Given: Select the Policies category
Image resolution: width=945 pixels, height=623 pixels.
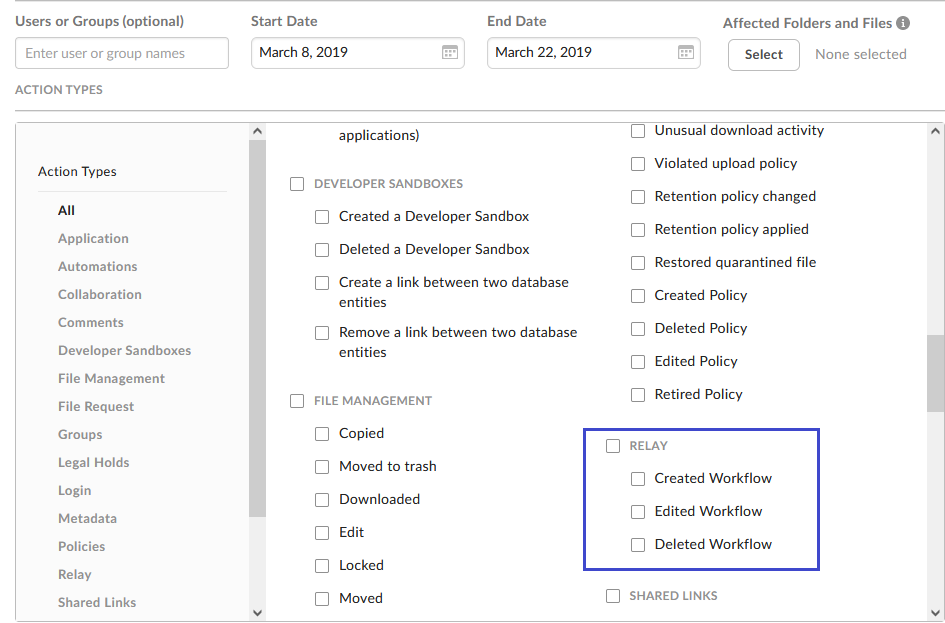Looking at the screenshot, I should tap(81, 546).
